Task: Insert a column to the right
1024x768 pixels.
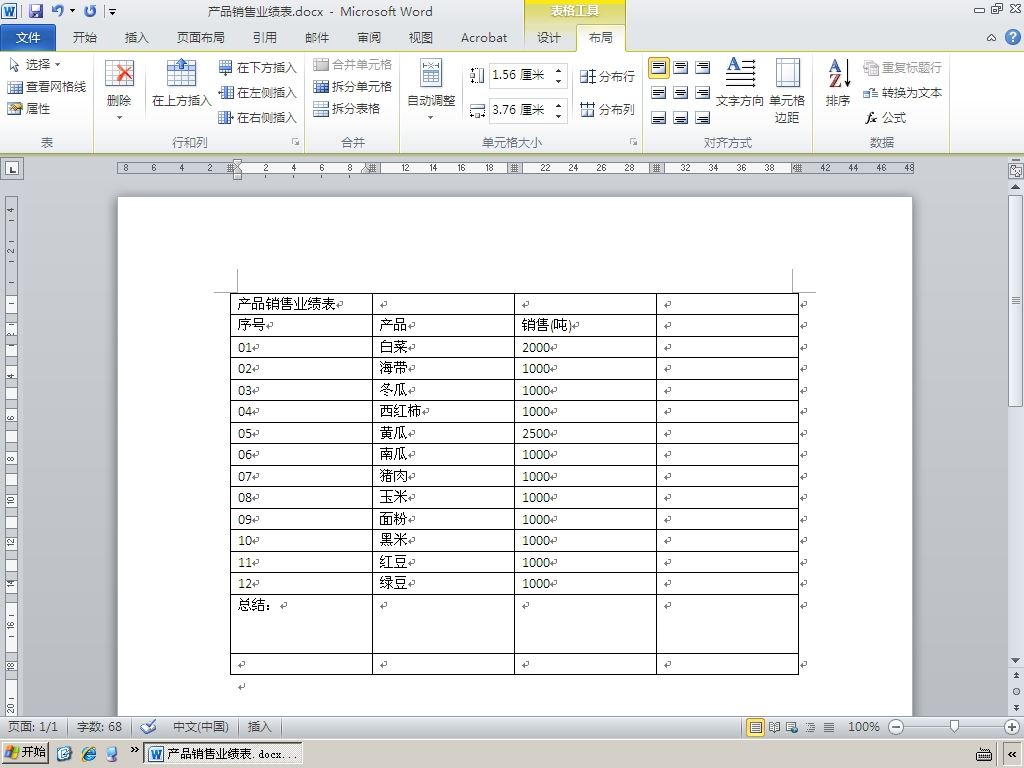Action: [257, 118]
